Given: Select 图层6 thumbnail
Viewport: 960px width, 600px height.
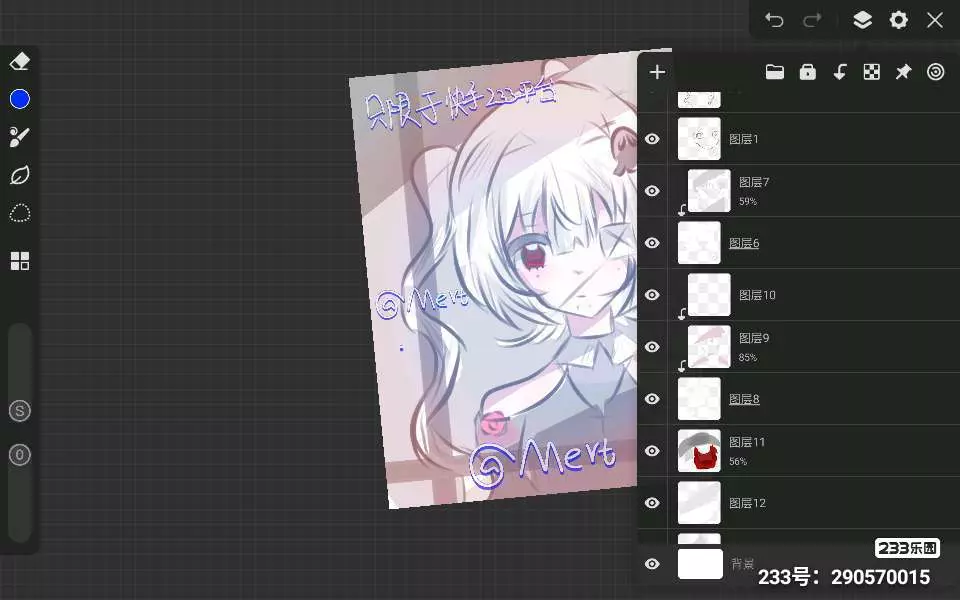Looking at the screenshot, I should pos(699,243).
